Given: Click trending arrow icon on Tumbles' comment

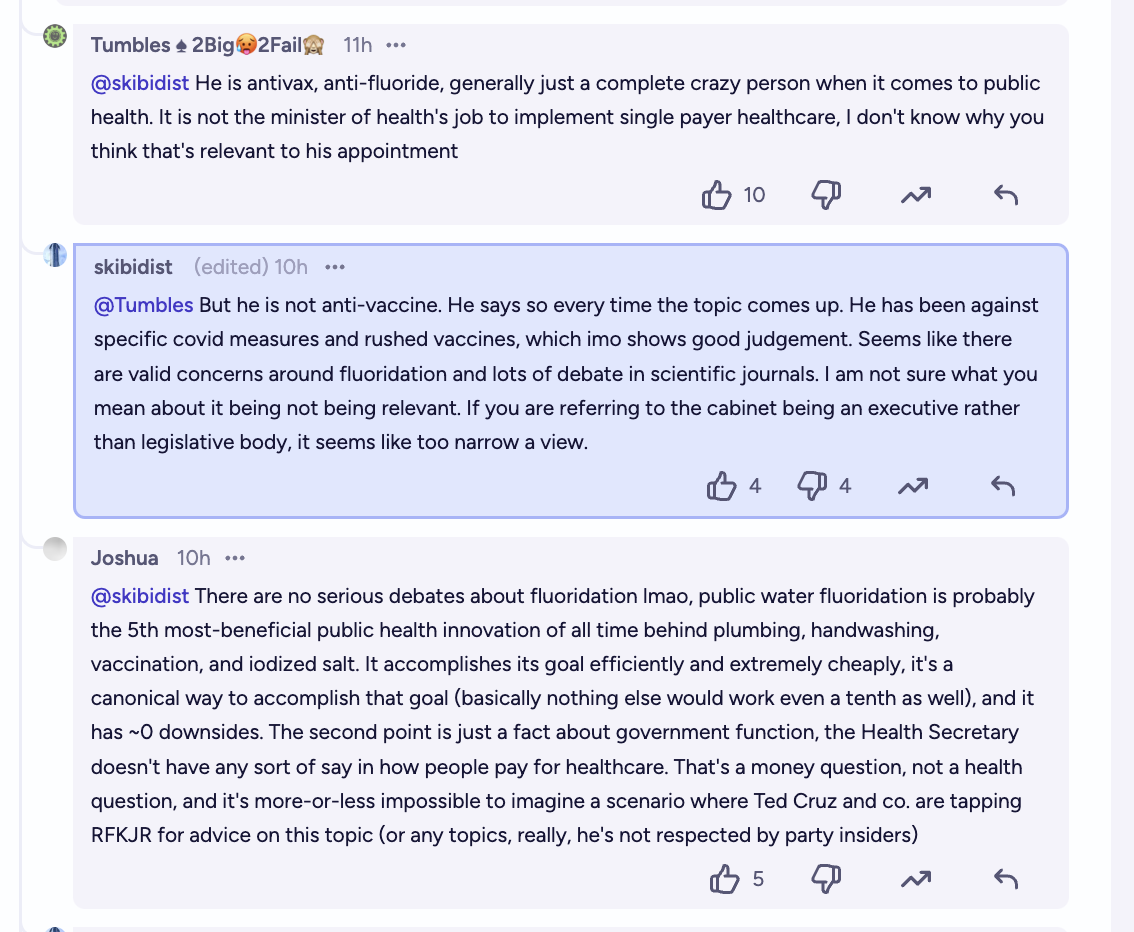Looking at the screenshot, I should pos(916,194).
